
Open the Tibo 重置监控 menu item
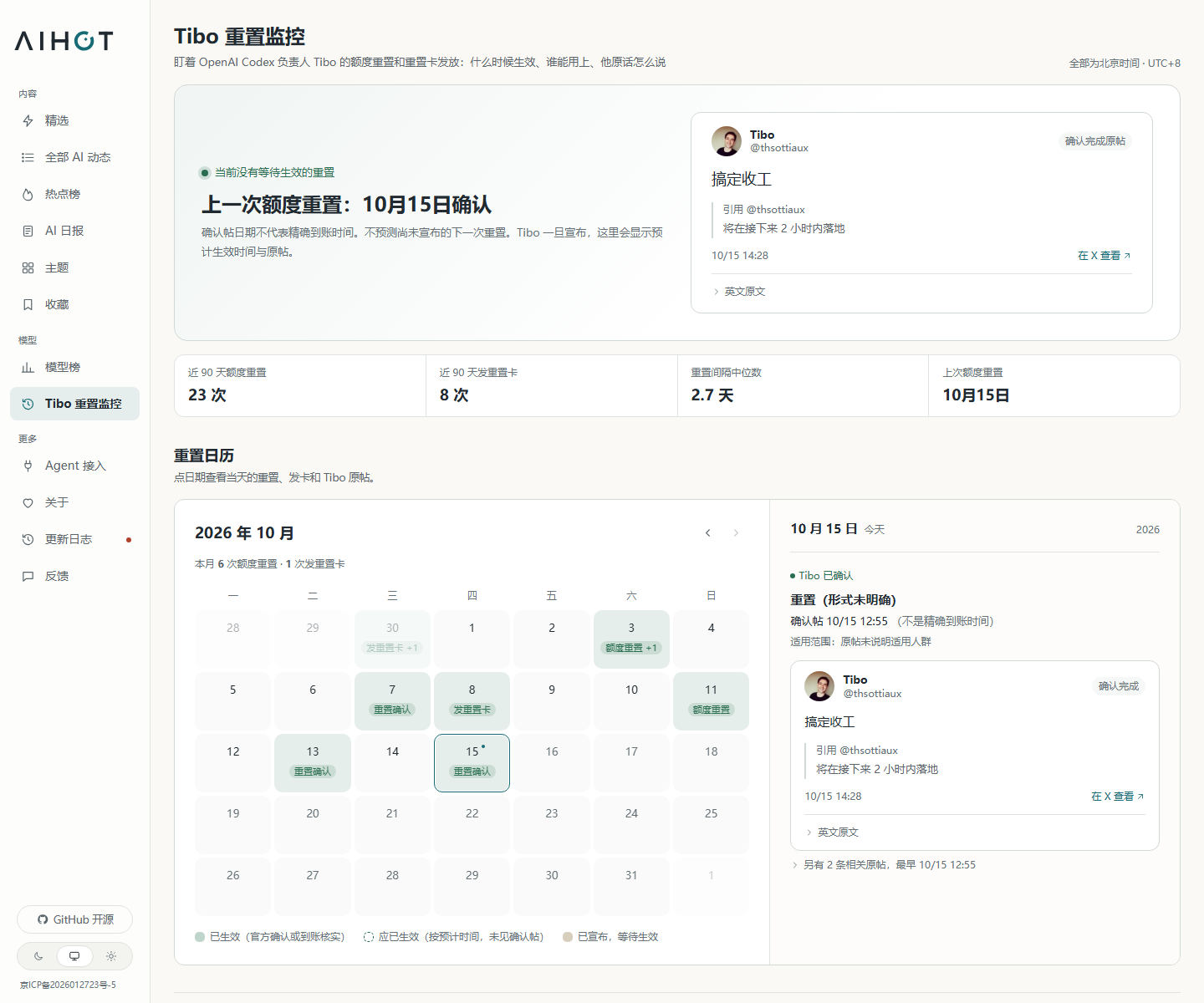click(x=74, y=404)
